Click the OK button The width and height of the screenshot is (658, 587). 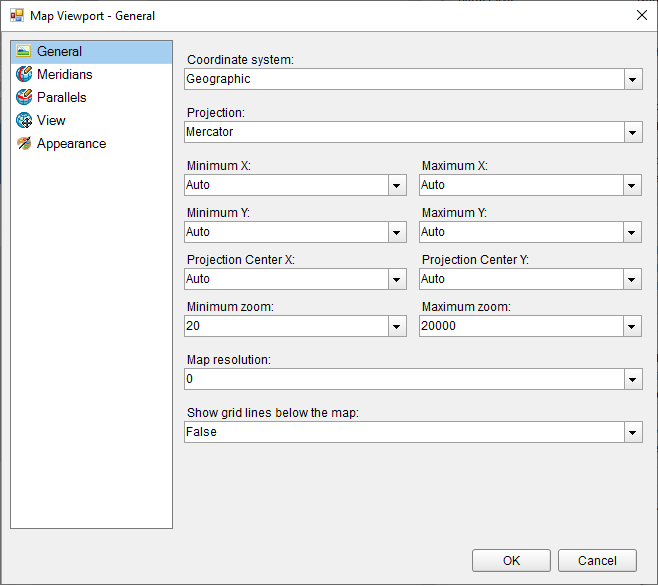point(511,561)
